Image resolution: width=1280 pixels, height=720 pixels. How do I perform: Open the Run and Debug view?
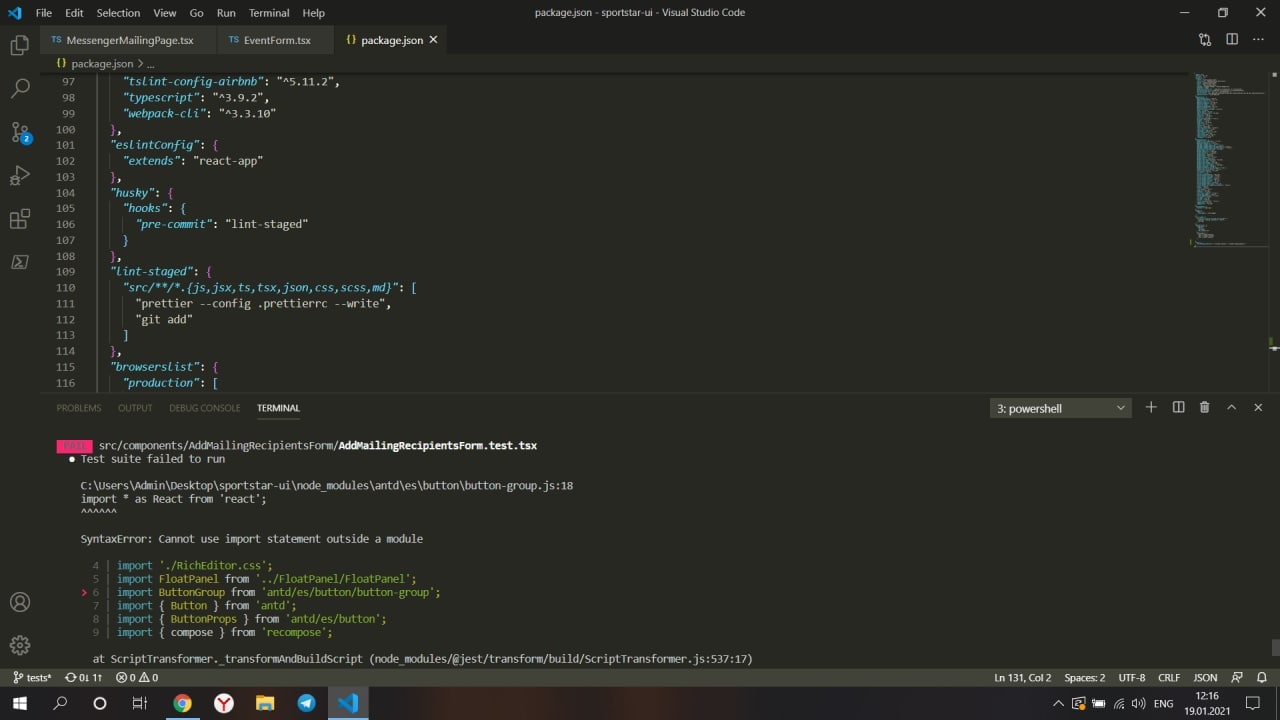click(x=19, y=176)
